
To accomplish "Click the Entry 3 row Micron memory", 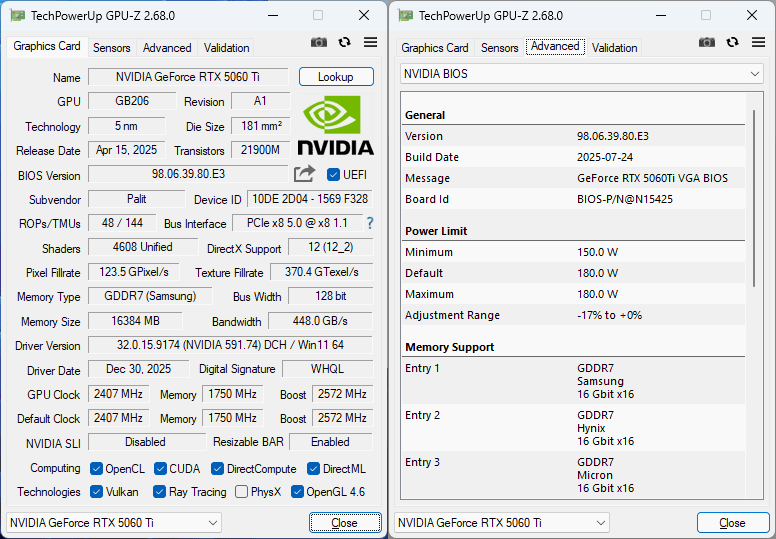I will 574,475.
